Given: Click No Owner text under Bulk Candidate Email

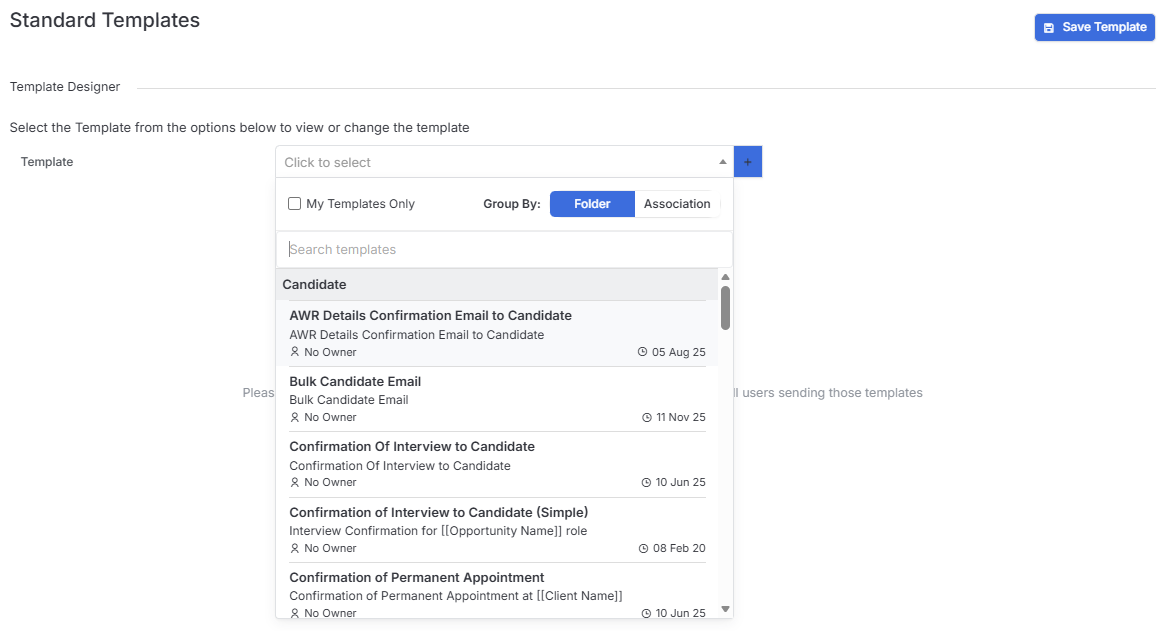Looking at the screenshot, I should pyautogui.click(x=330, y=417).
